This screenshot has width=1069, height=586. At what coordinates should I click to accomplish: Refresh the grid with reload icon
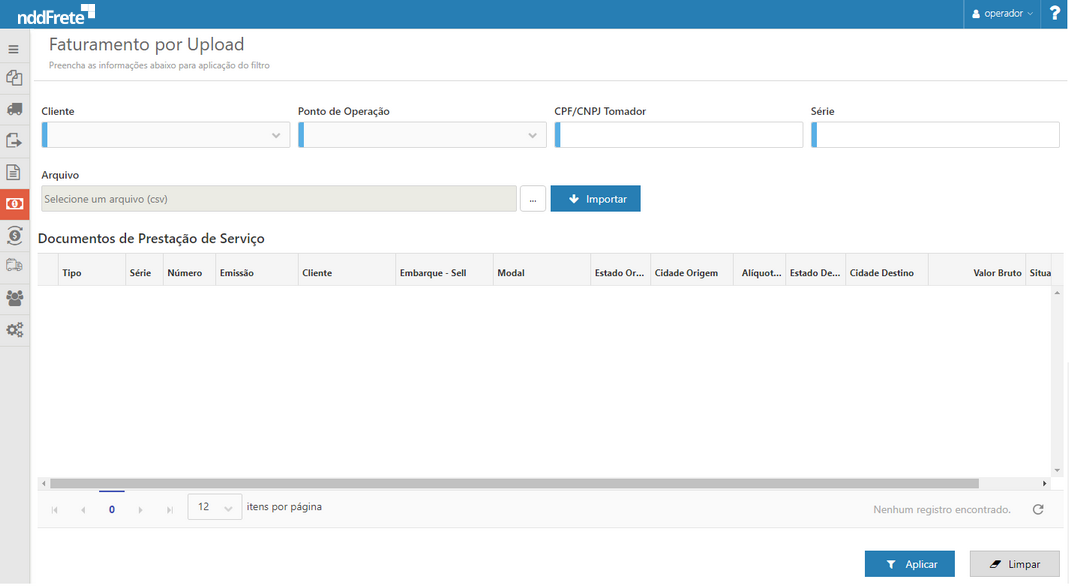tap(1038, 509)
